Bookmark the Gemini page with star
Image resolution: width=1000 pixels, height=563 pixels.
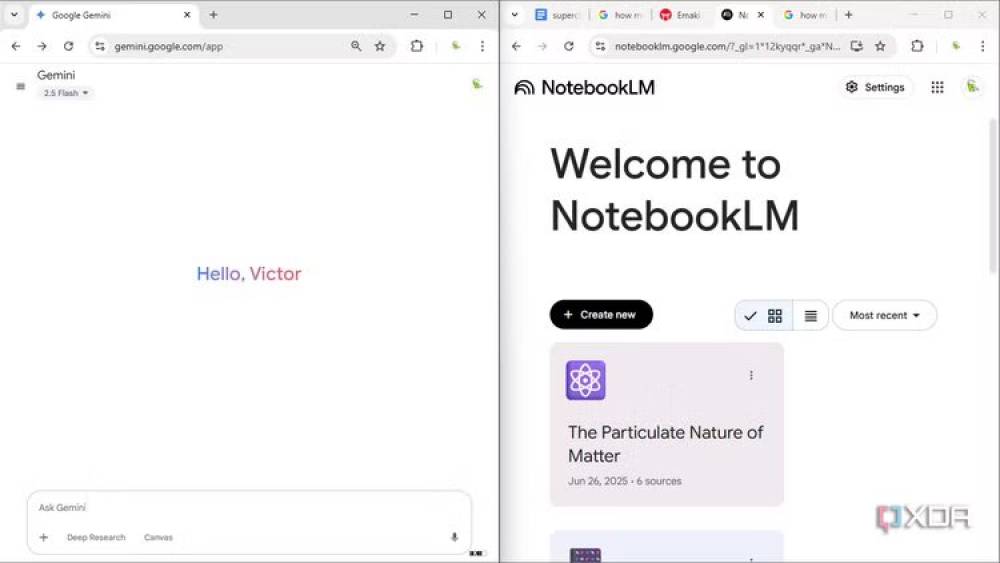click(x=380, y=46)
